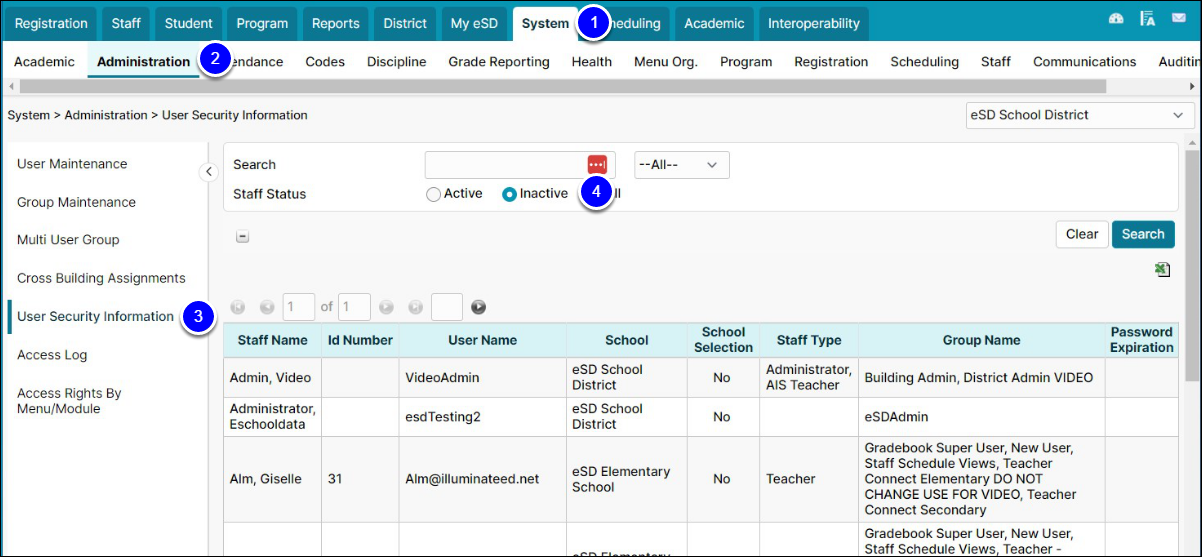
Task: Select the Active staff status radio
Action: pos(433,194)
